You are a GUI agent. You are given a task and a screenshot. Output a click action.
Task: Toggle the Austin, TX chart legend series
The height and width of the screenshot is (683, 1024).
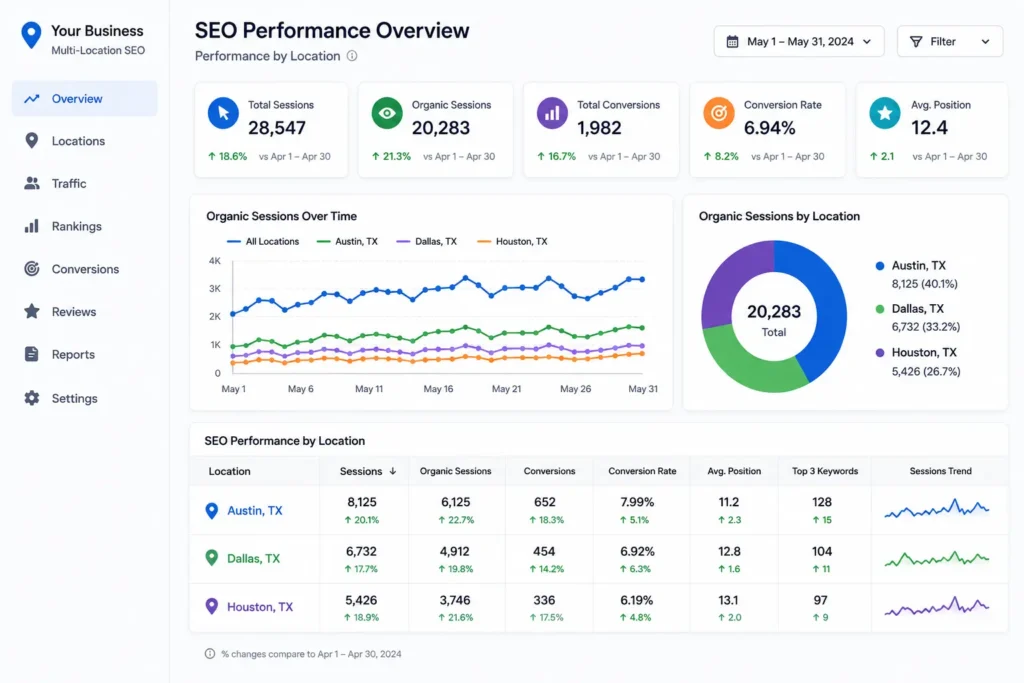(347, 242)
